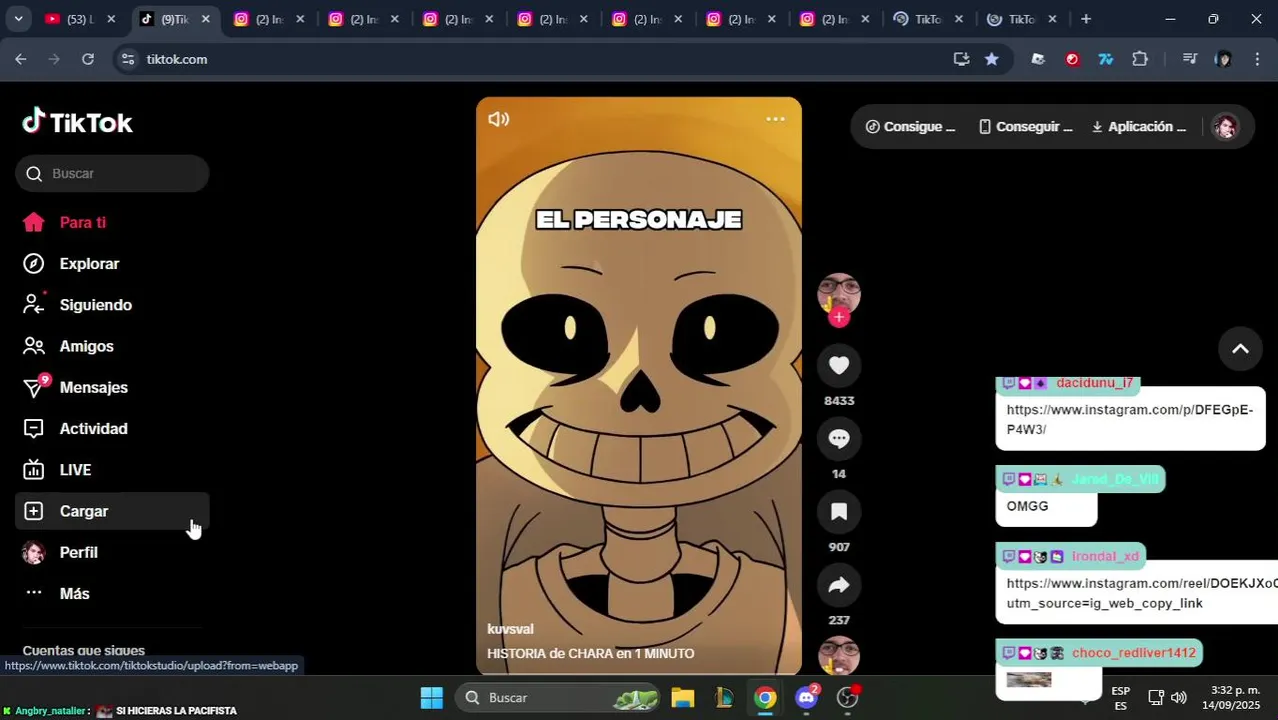
Task: Click the site information icon in address bar
Action: click(x=127, y=59)
